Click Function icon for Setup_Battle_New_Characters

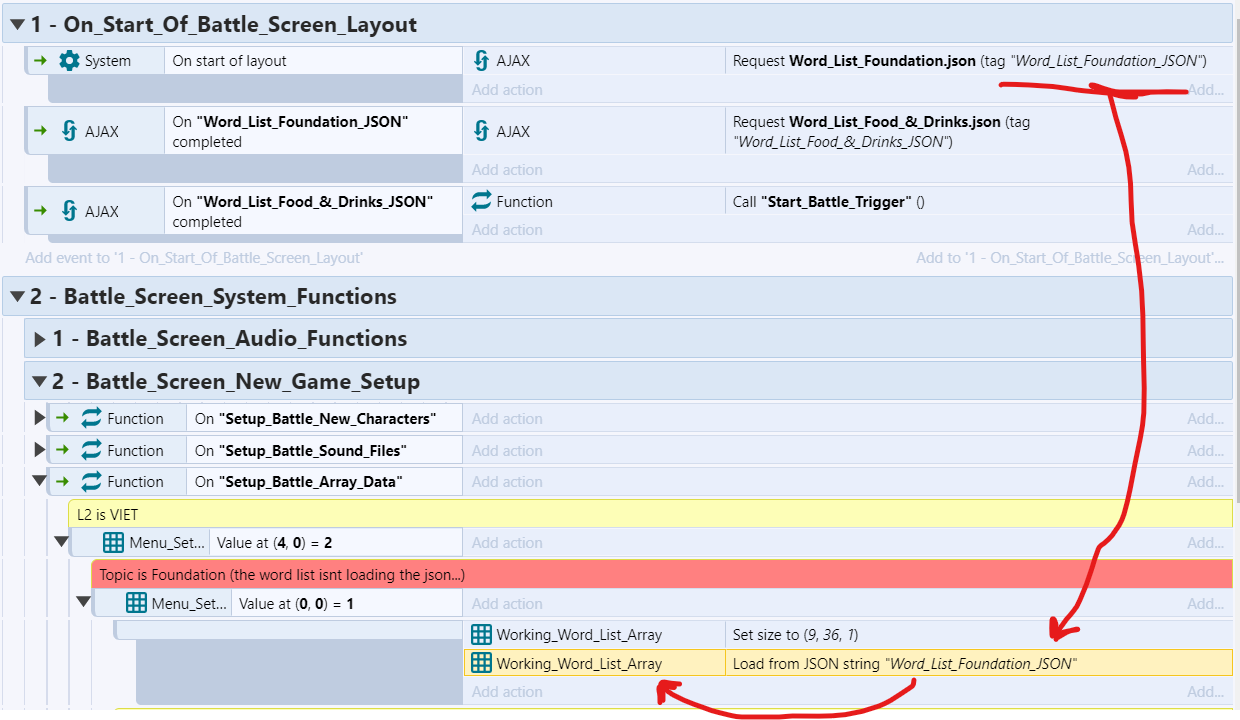click(x=91, y=419)
